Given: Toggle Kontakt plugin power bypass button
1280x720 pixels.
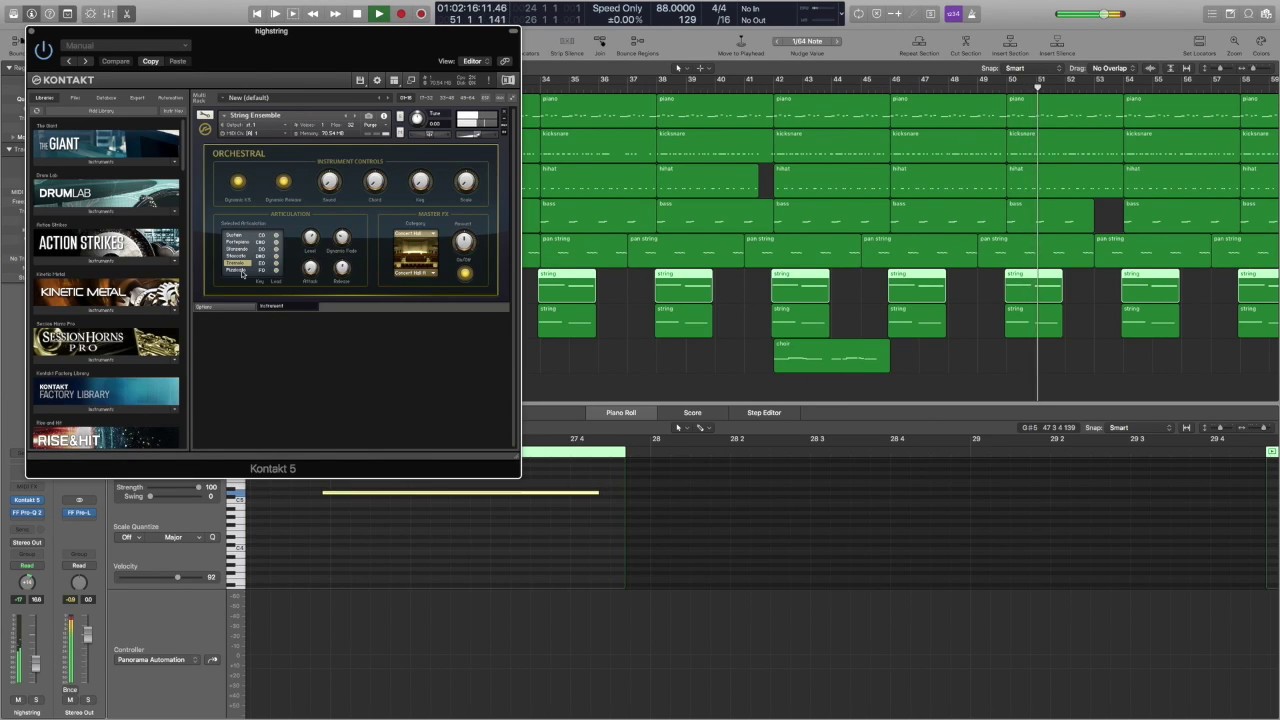Looking at the screenshot, I should [43, 49].
